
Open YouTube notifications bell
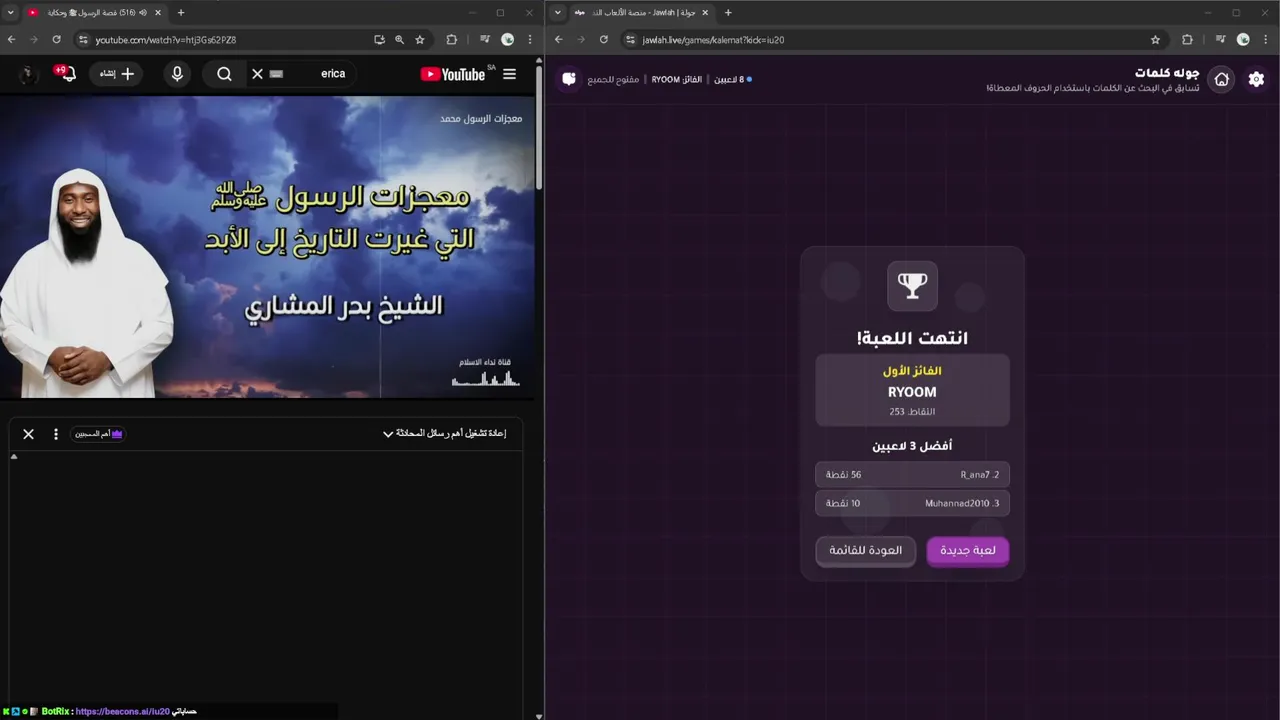coord(66,73)
